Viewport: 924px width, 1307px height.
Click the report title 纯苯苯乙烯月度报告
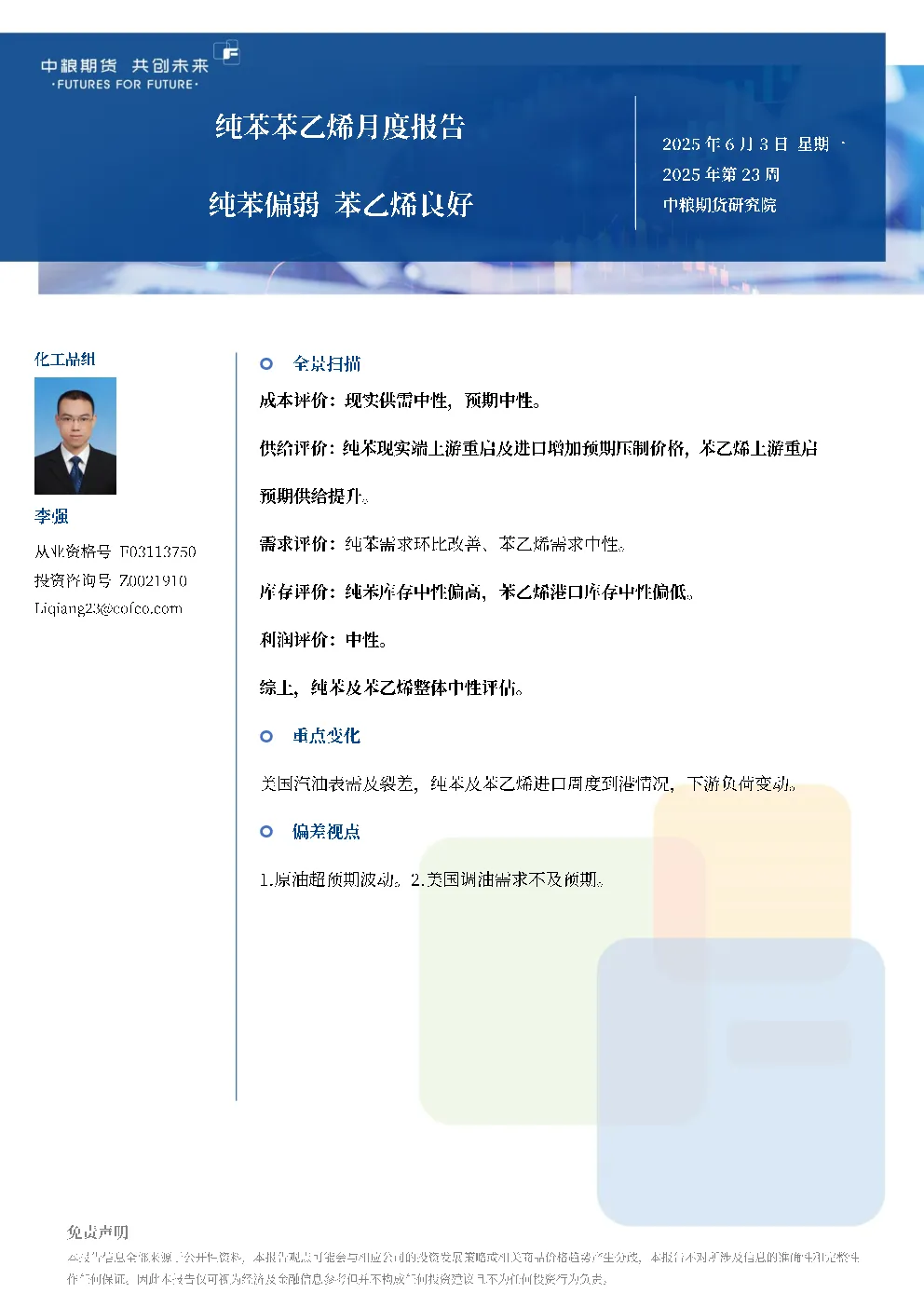340,126
